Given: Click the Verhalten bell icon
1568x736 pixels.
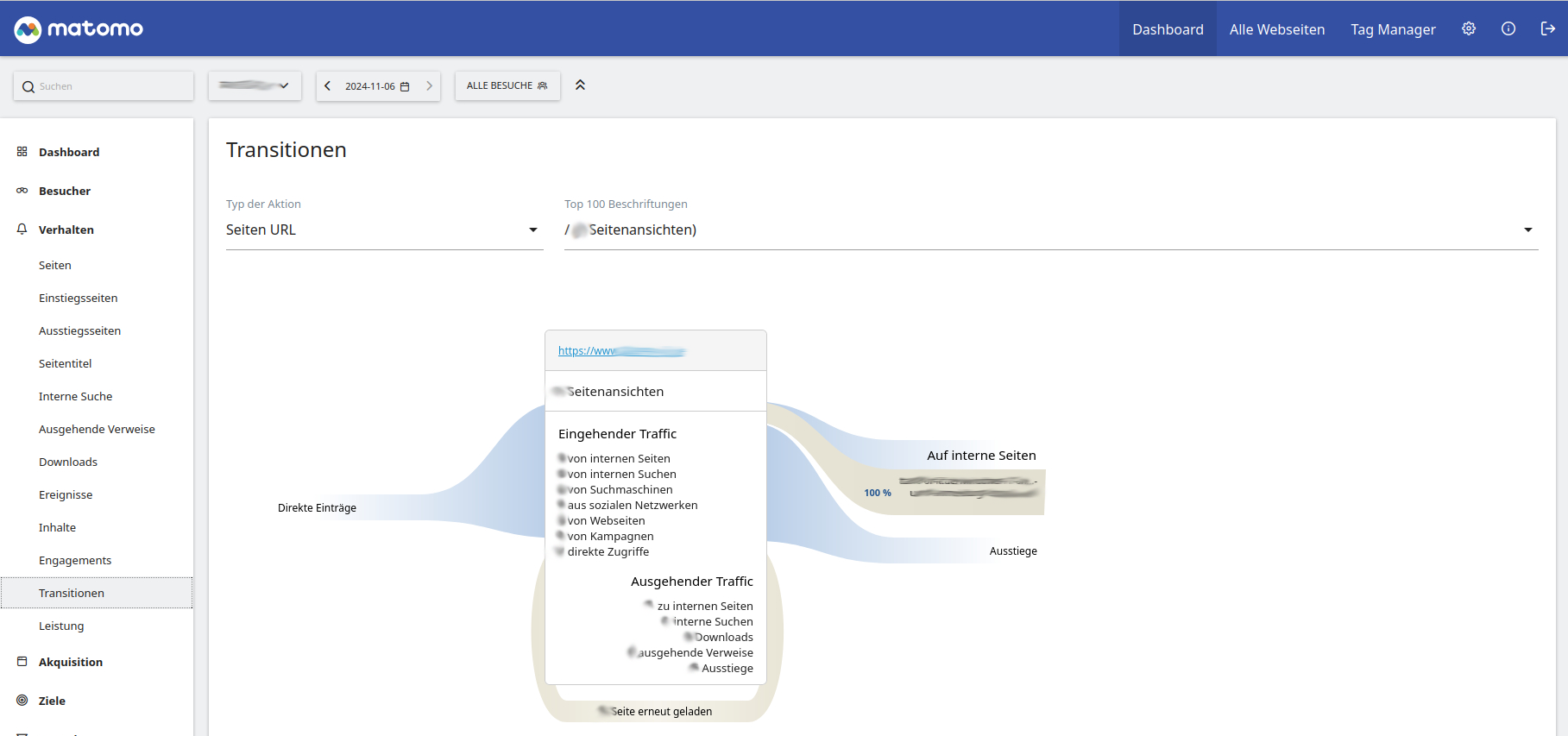Looking at the screenshot, I should tap(22, 230).
